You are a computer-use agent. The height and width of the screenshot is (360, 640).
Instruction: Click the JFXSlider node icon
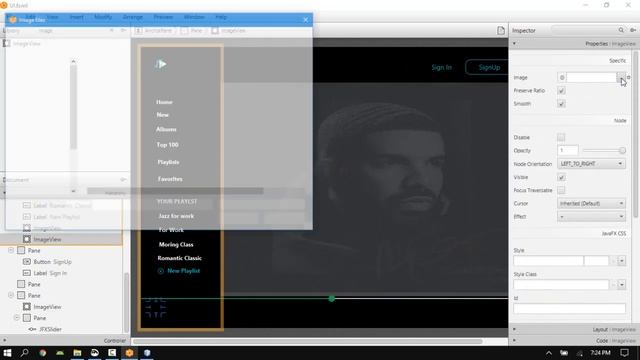click(32, 329)
